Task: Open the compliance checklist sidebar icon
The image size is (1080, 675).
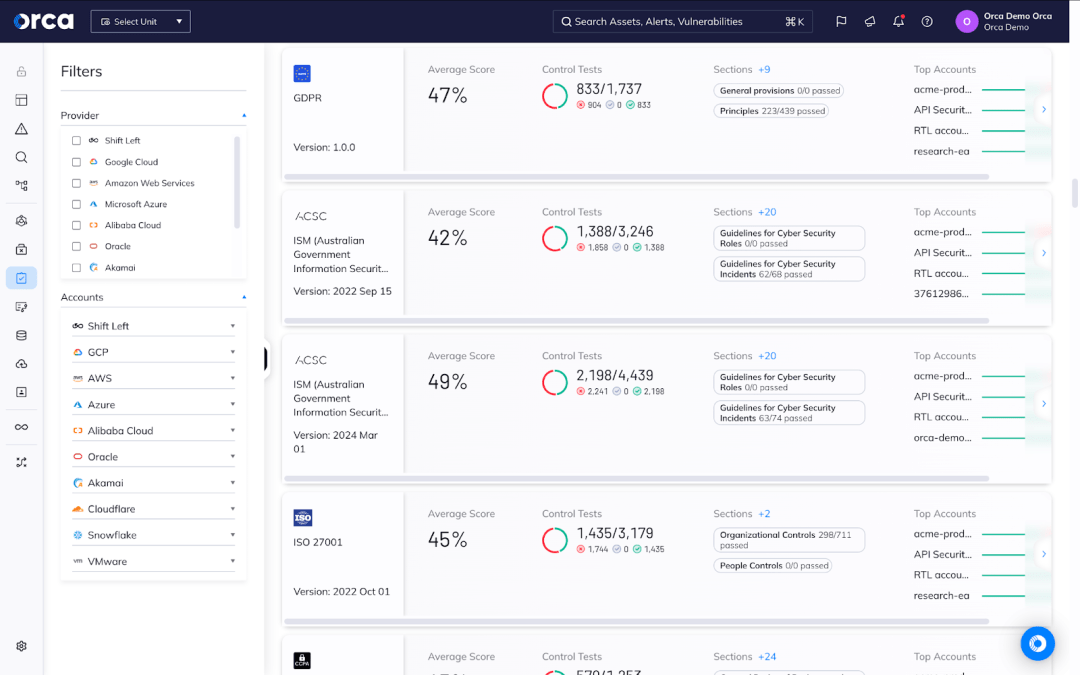Action: click(21, 278)
